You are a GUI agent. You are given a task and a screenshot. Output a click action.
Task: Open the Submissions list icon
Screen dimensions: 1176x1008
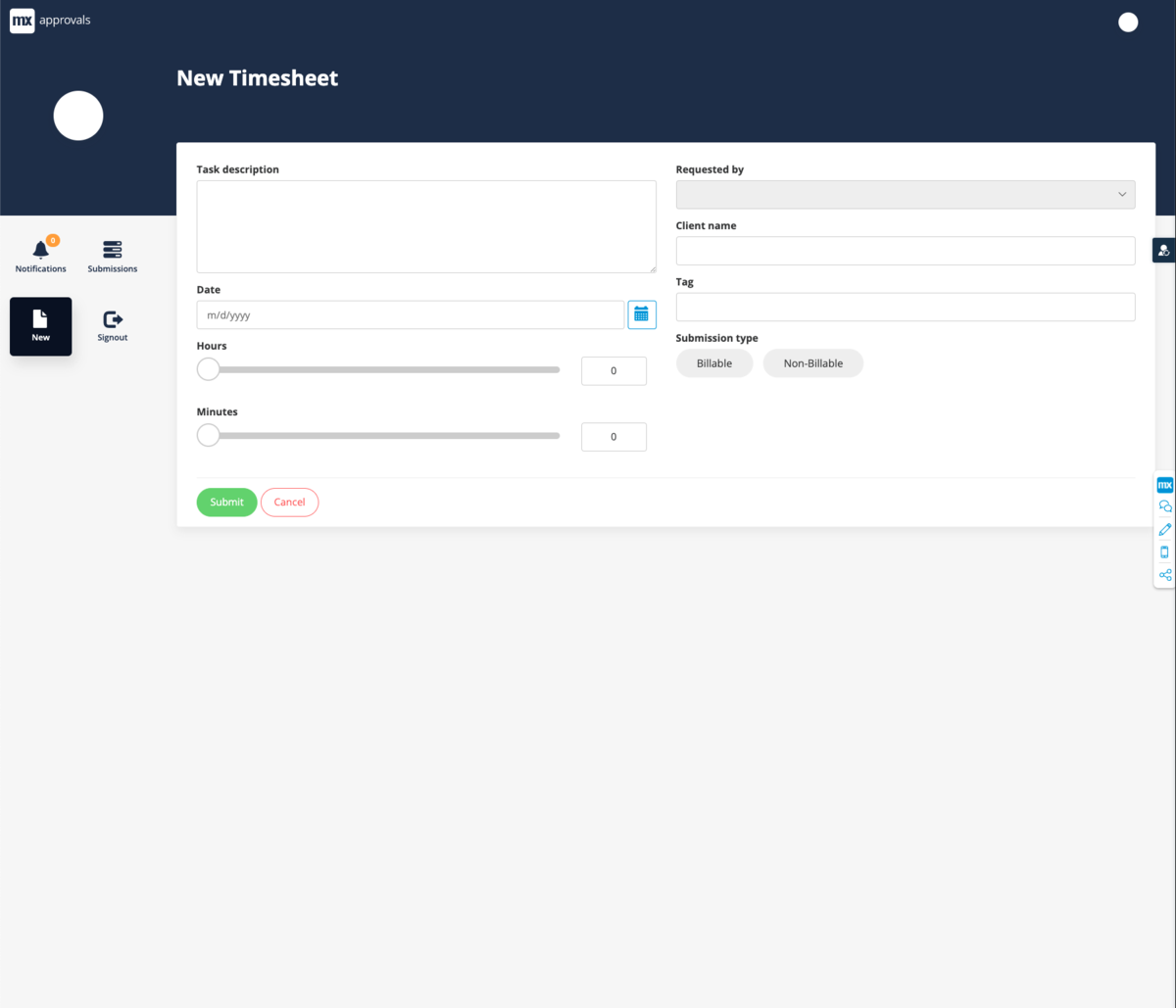click(x=113, y=250)
